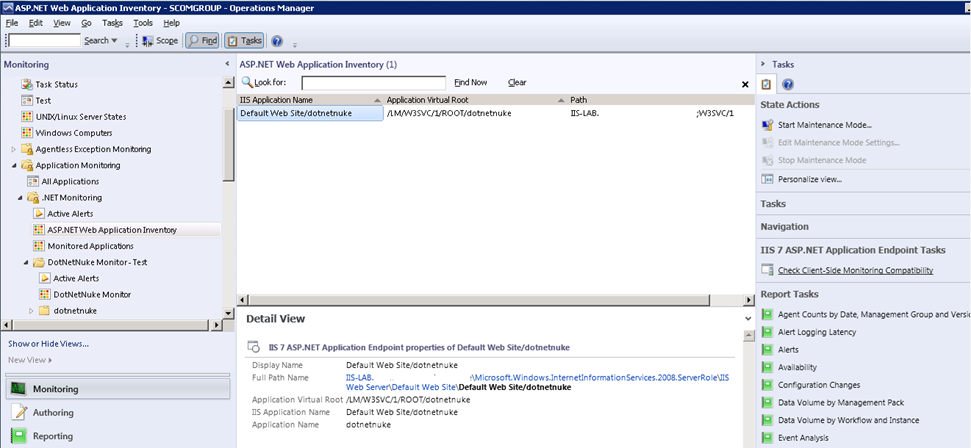The image size is (971, 448).
Task: Toggle the Find toolbar button
Action: (x=202, y=41)
